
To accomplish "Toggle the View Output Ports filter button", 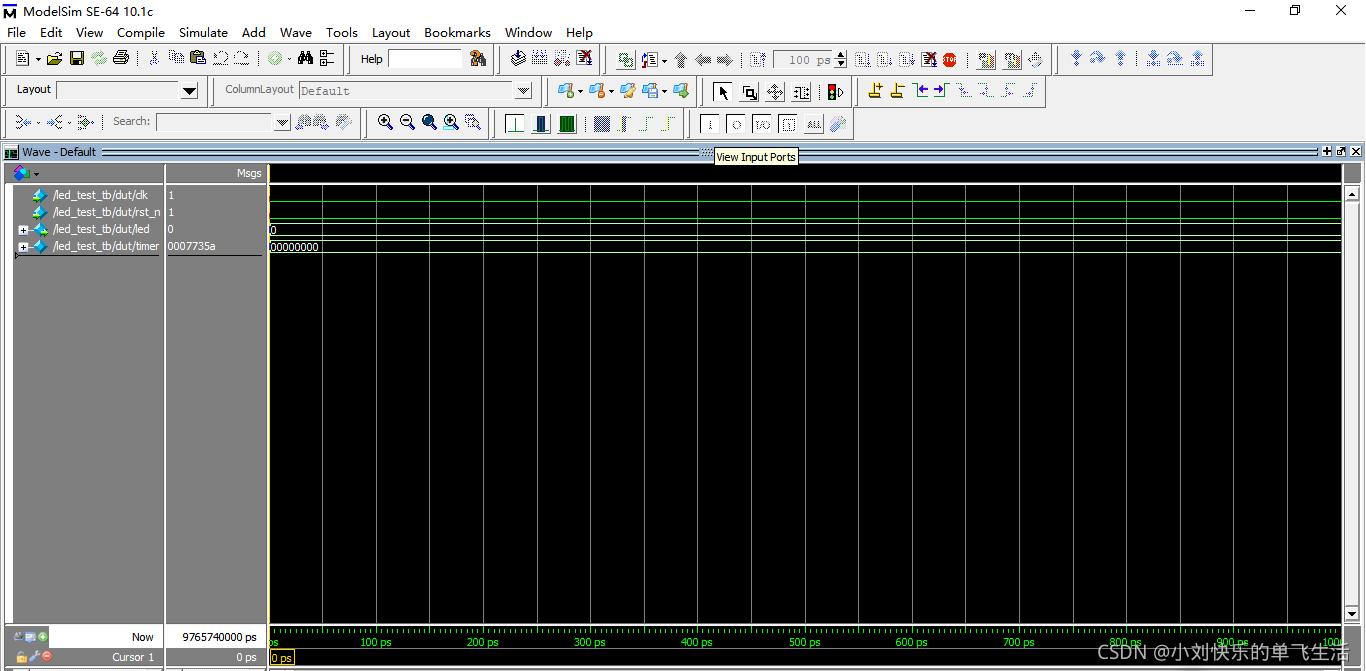I will [735, 124].
